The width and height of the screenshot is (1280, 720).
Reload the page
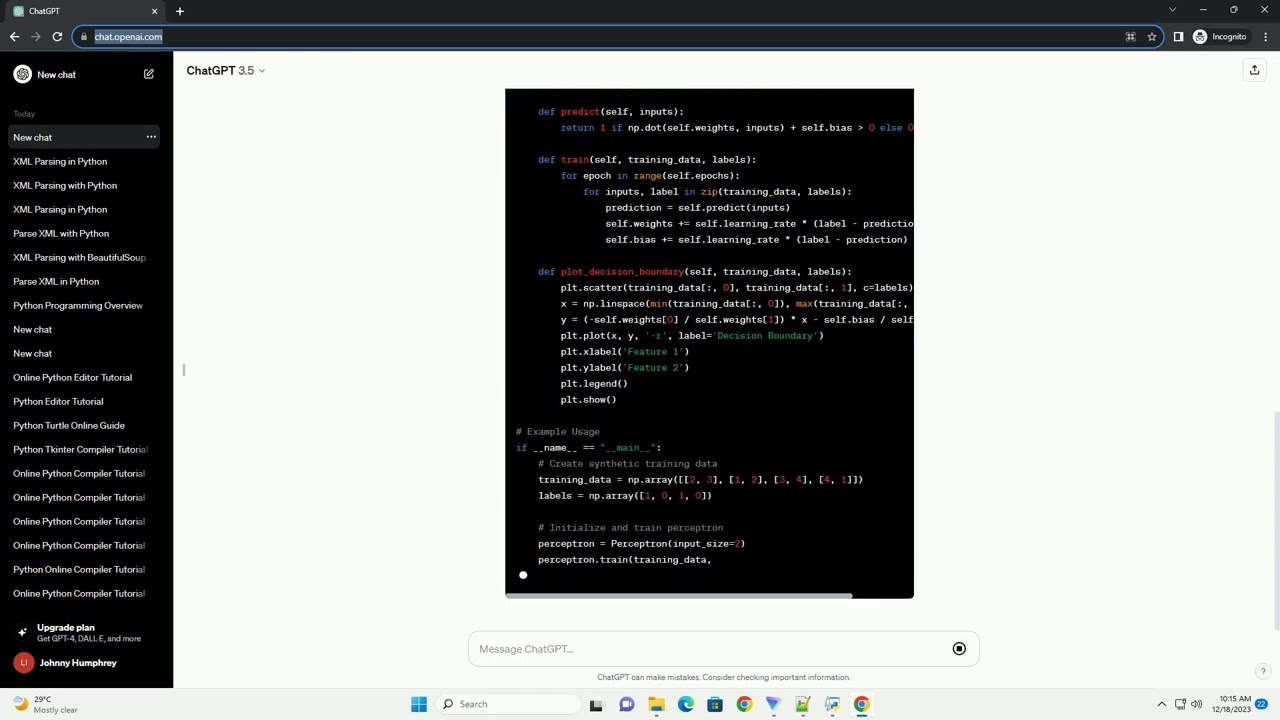57,37
